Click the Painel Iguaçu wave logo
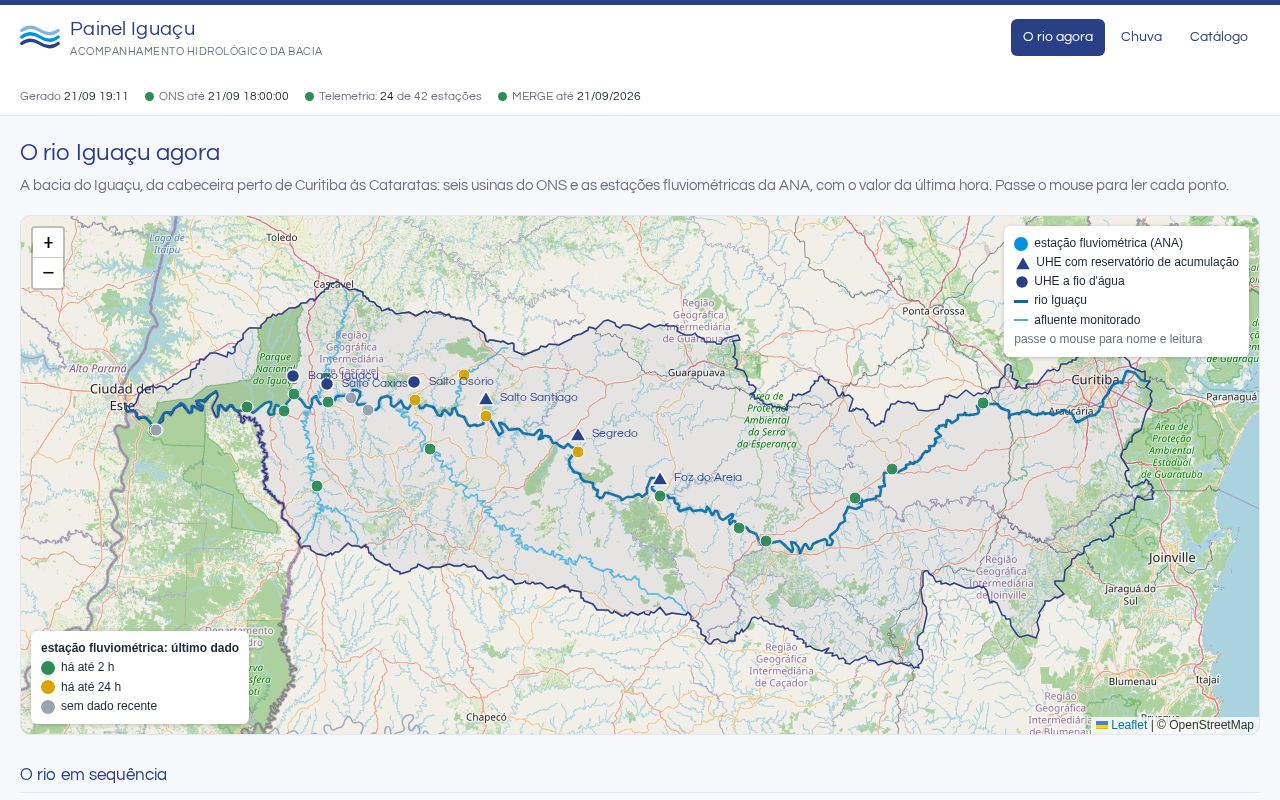This screenshot has width=1280, height=800. tap(40, 37)
